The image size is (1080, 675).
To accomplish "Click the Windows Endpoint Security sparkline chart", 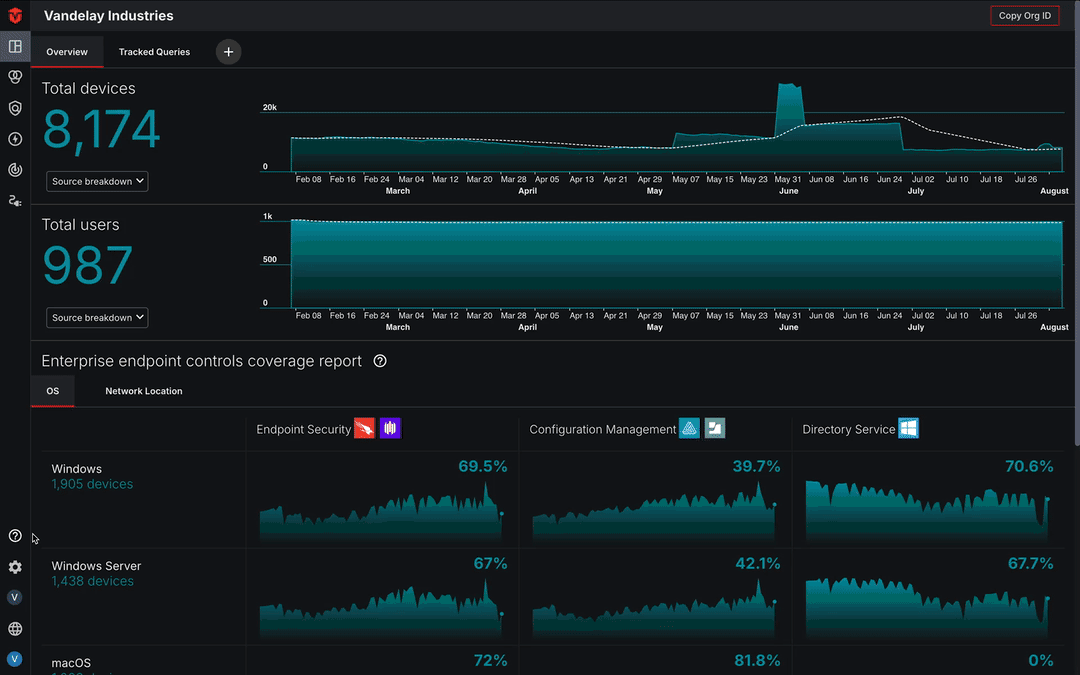I will click(x=382, y=510).
